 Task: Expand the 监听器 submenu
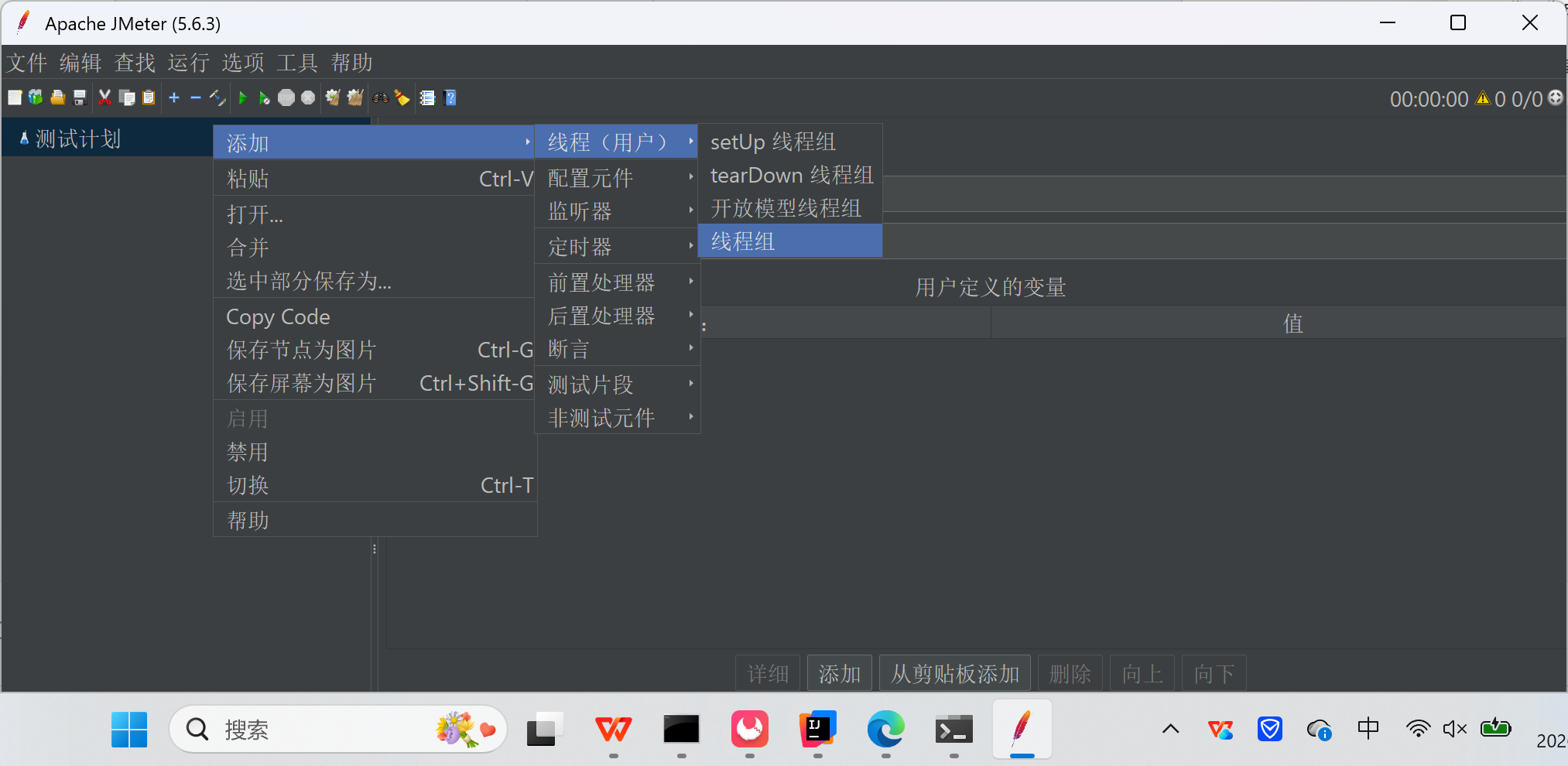tap(617, 211)
